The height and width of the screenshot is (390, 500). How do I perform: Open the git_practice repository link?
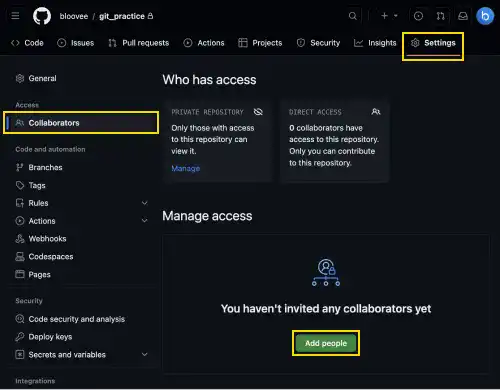click(x=122, y=16)
